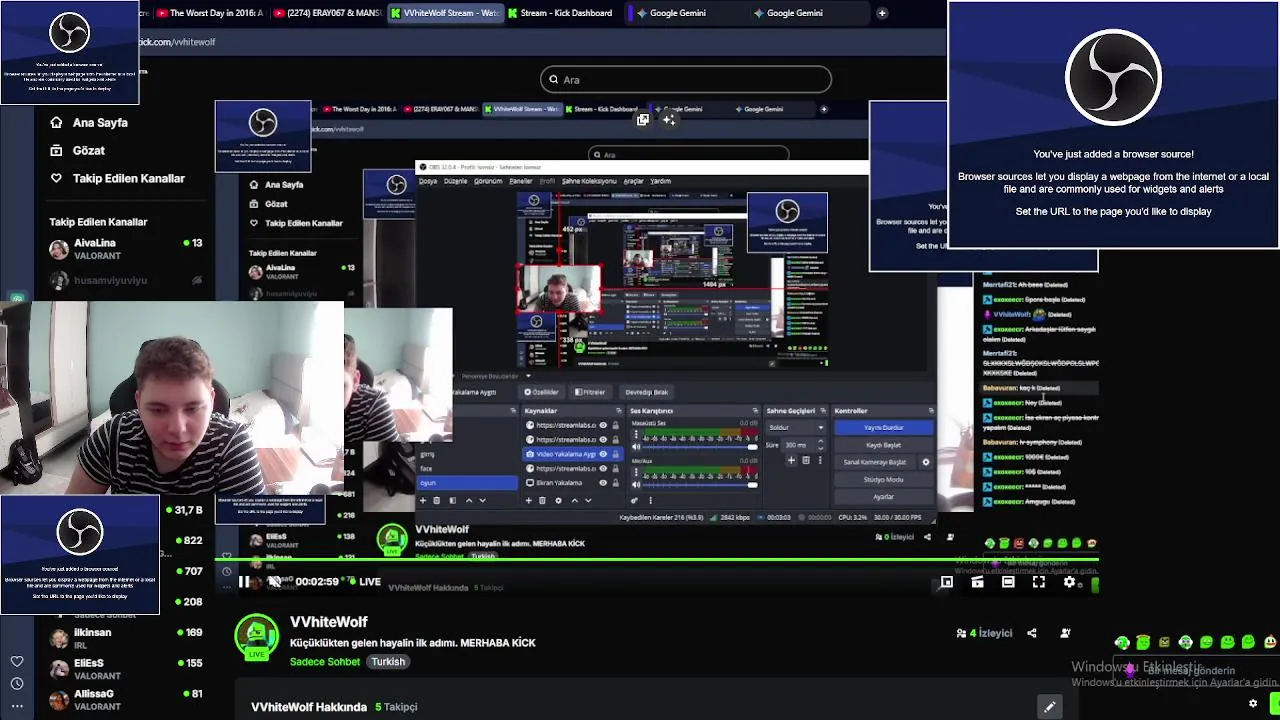Viewport: 1280px width, 720px height.
Task: Click Filtreler button in OBS
Action: (x=590, y=392)
